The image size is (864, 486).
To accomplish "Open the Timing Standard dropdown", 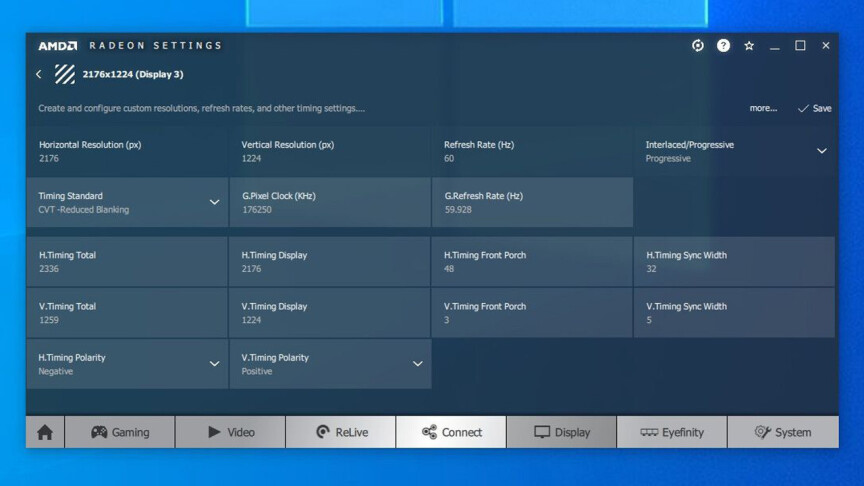I will coord(214,202).
